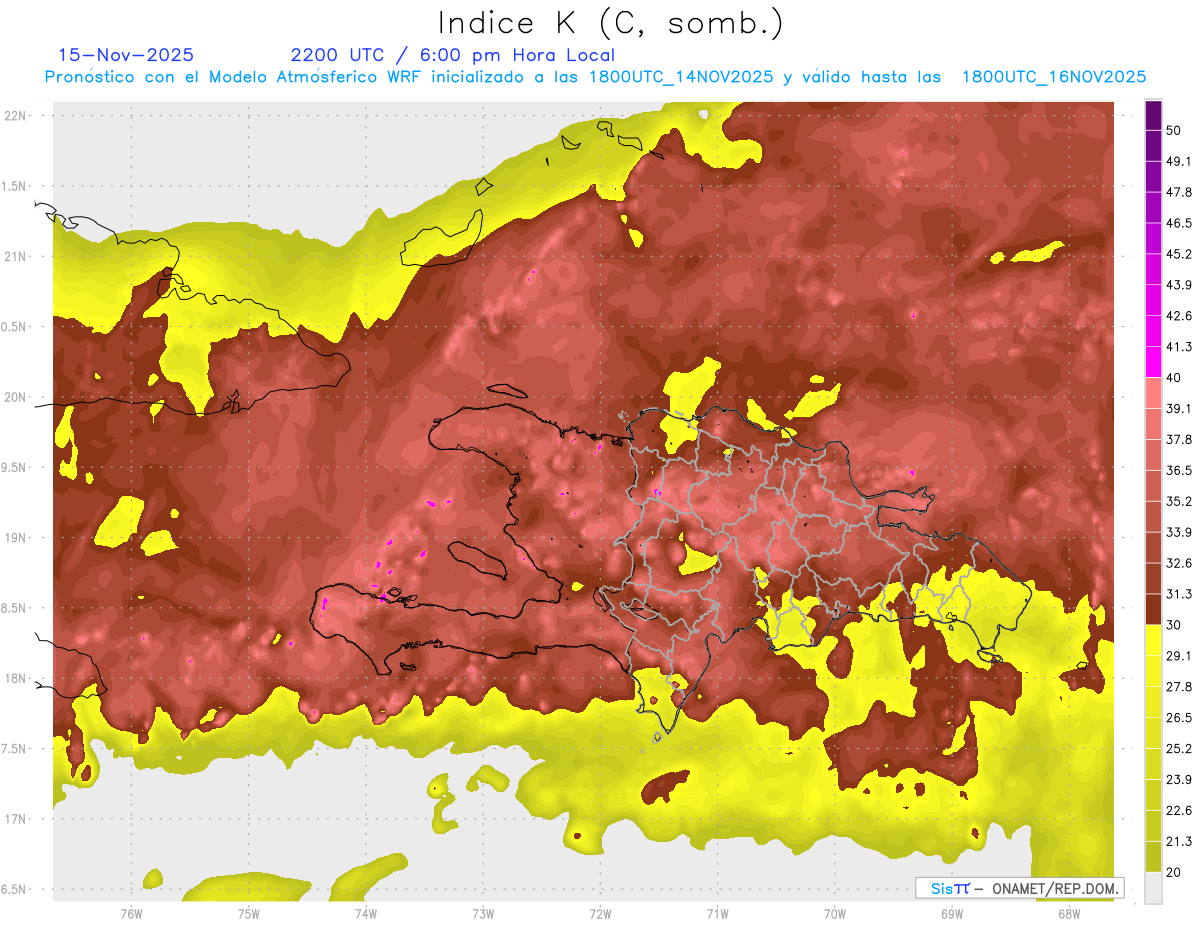Click the colorbar value '29.1'
The image size is (1200, 927).
1178,656
